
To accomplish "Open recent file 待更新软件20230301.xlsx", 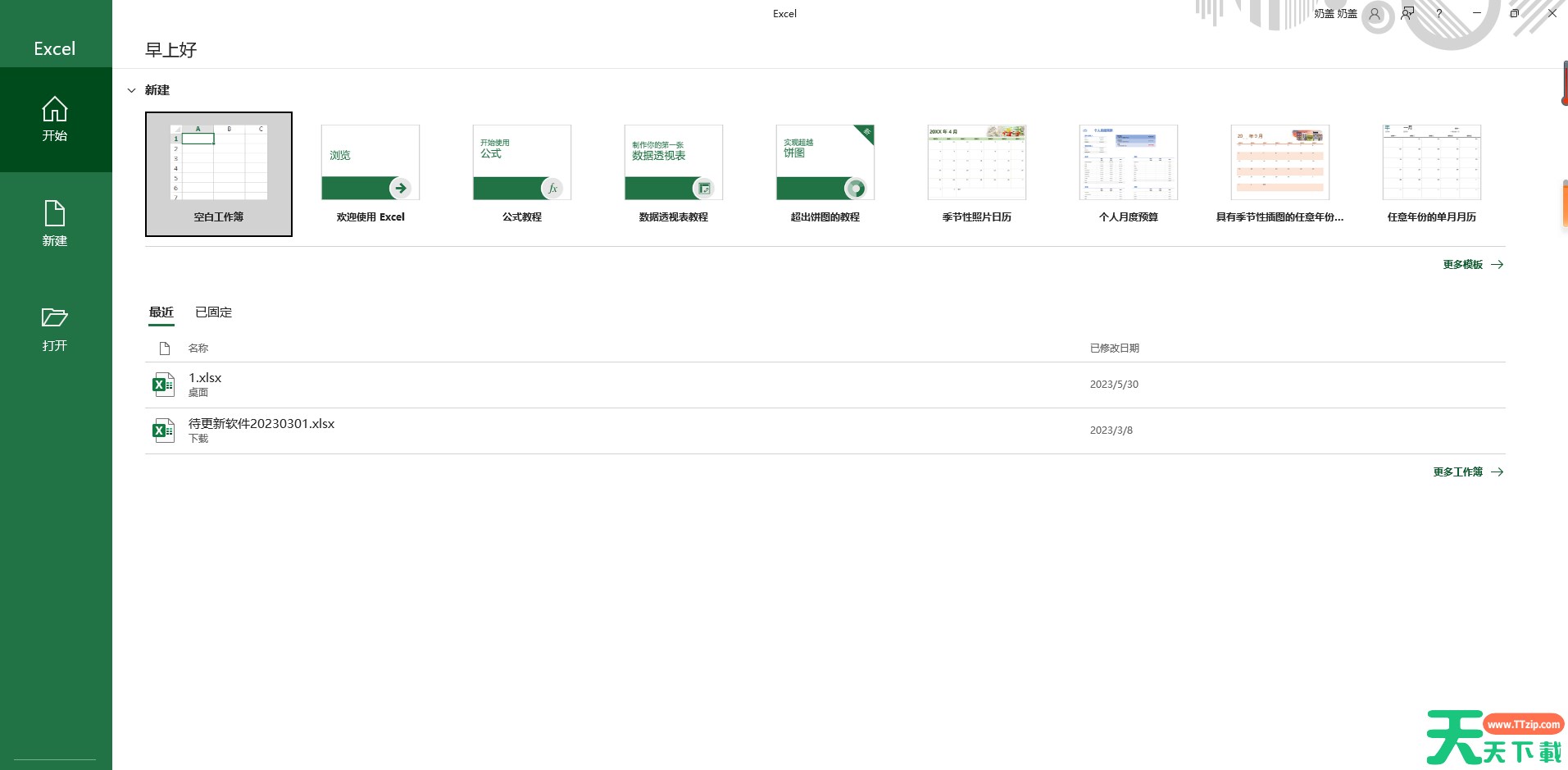I will 261,424.
